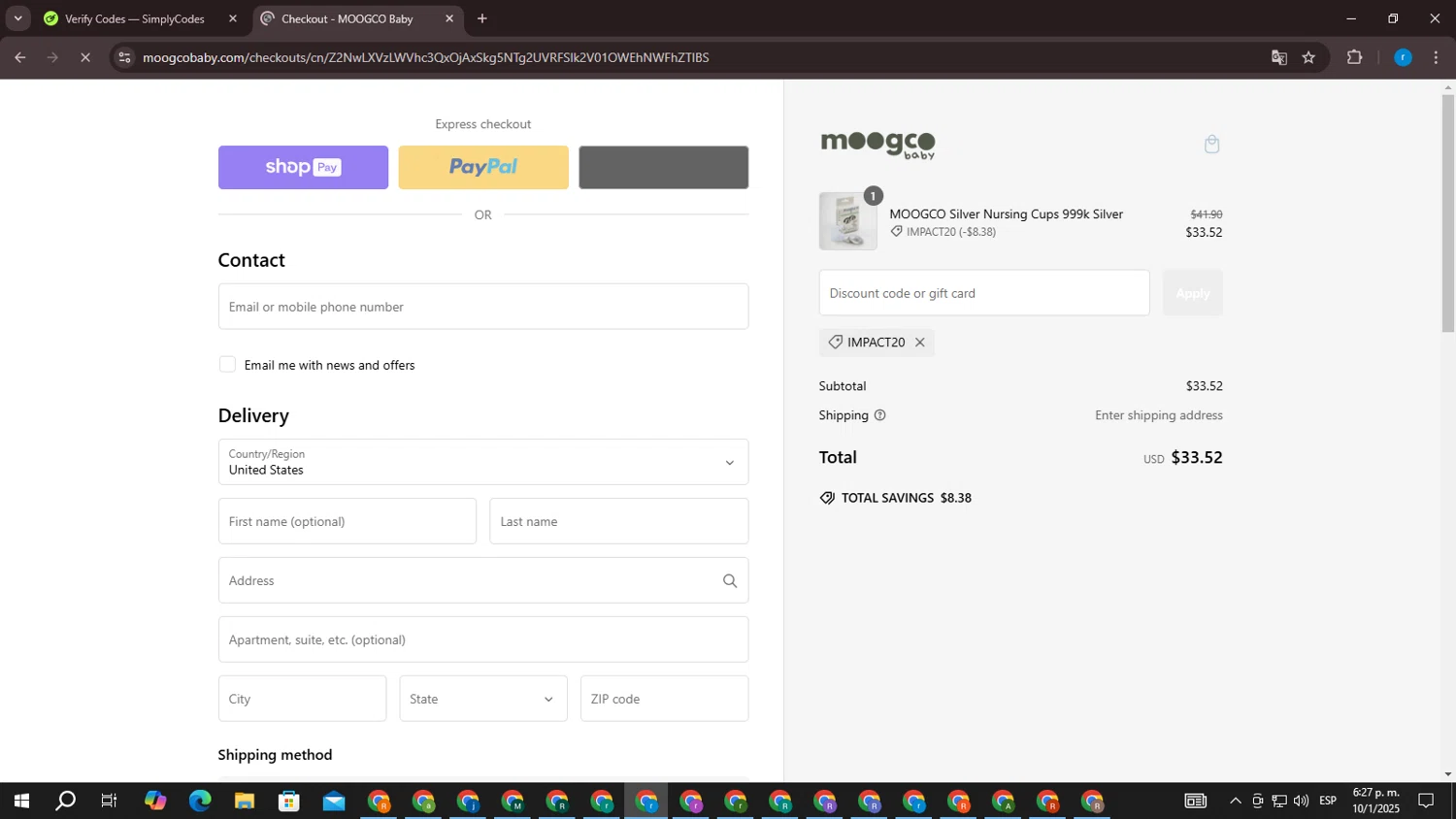Choose PayPal express checkout
Image resolution: width=1456 pixels, height=819 pixels.
(x=483, y=167)
